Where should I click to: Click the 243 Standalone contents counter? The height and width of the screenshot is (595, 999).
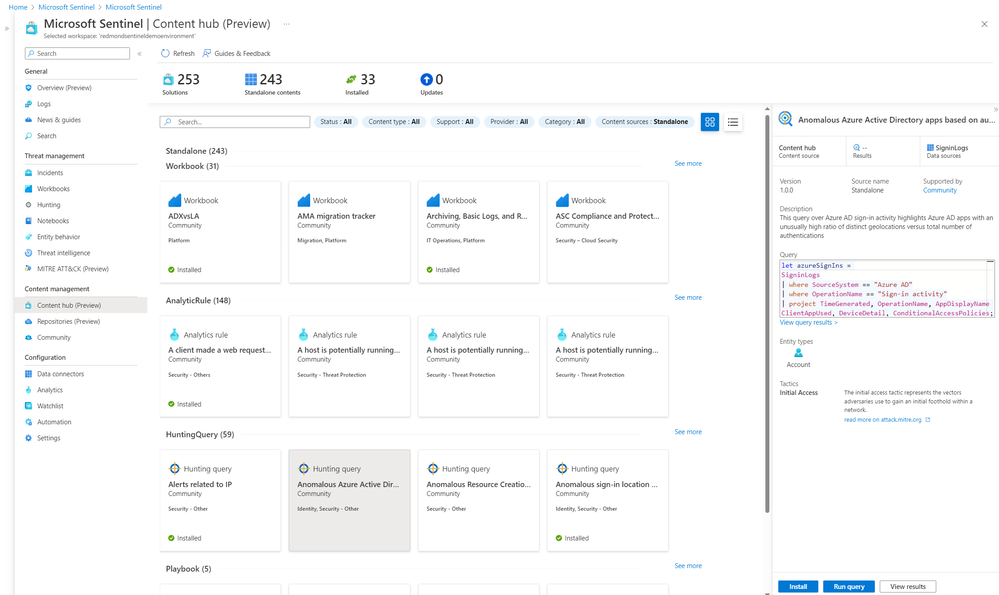click(x=272, y=83)
